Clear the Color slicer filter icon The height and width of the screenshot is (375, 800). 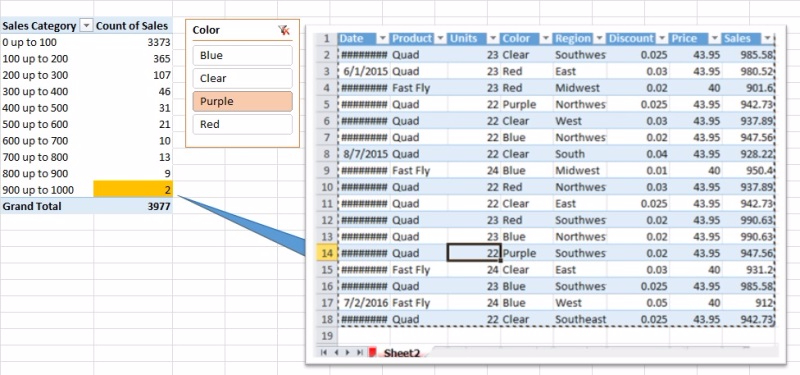point(284,30)
